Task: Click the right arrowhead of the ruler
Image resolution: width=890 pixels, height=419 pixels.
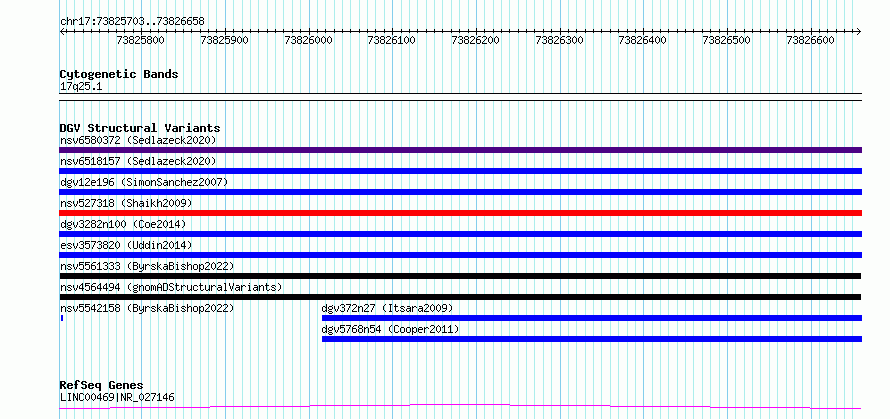Action: click(859, 32)
